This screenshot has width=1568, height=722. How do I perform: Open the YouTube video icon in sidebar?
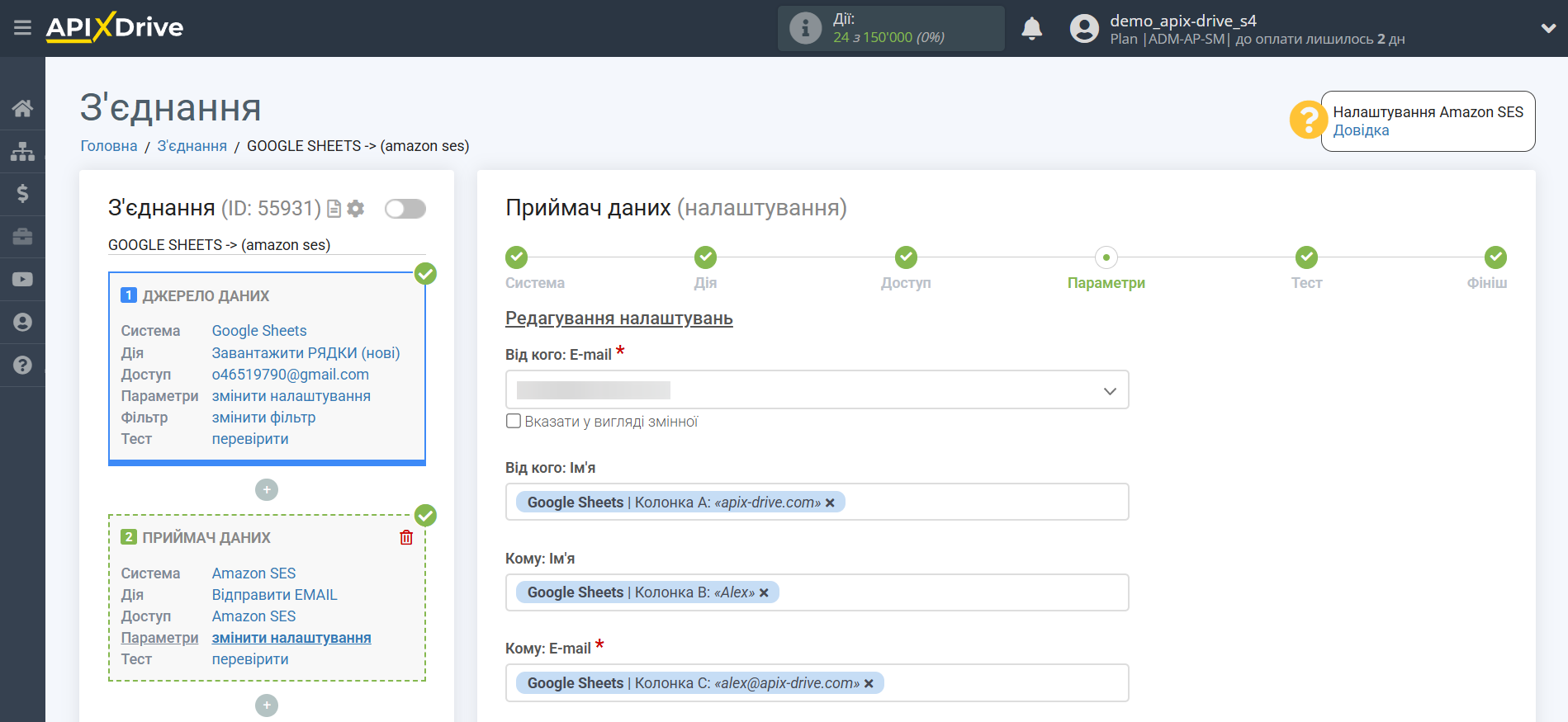[x=22, y=280]
